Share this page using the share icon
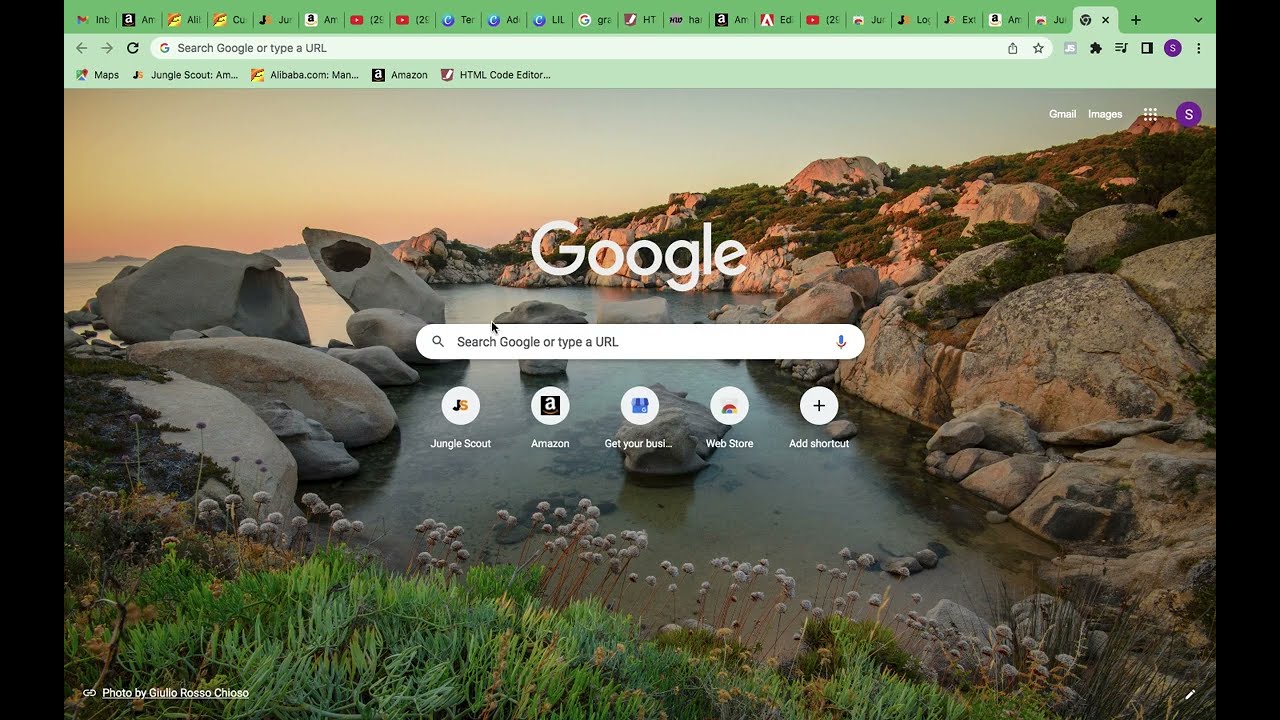1280x720 pixels. click(x=1012, y=48)
